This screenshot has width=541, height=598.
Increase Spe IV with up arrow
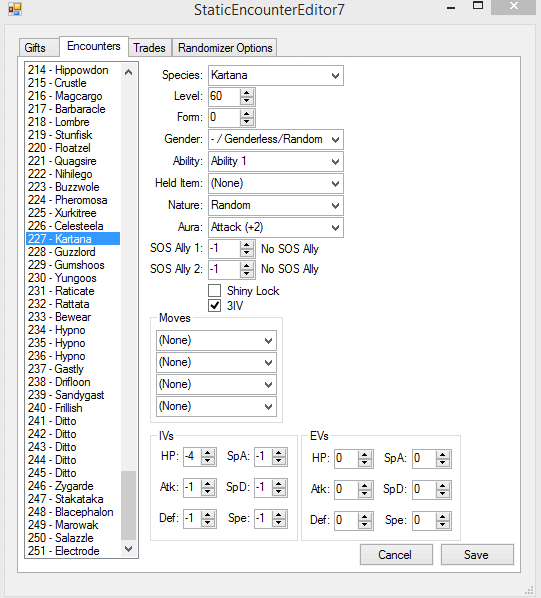(279, 515)
